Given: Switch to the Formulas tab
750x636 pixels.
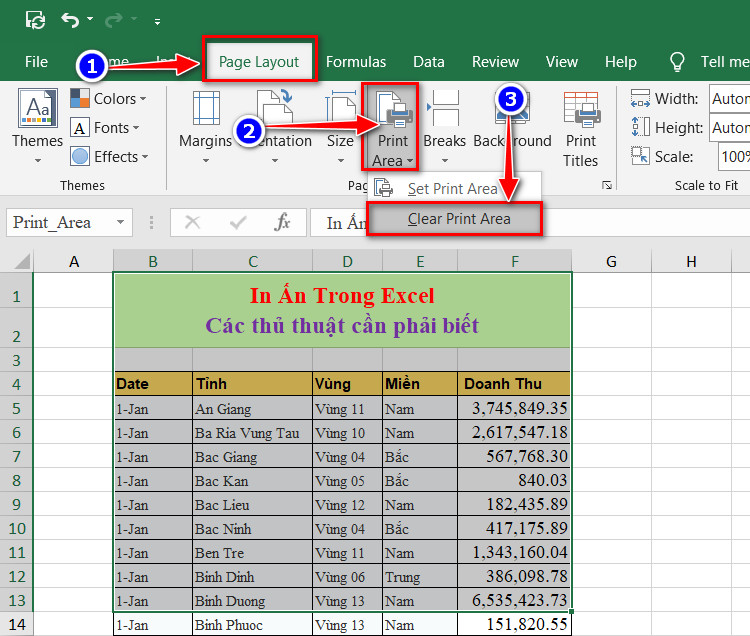Looking at the screenshot, I should [x=356, y=62].
